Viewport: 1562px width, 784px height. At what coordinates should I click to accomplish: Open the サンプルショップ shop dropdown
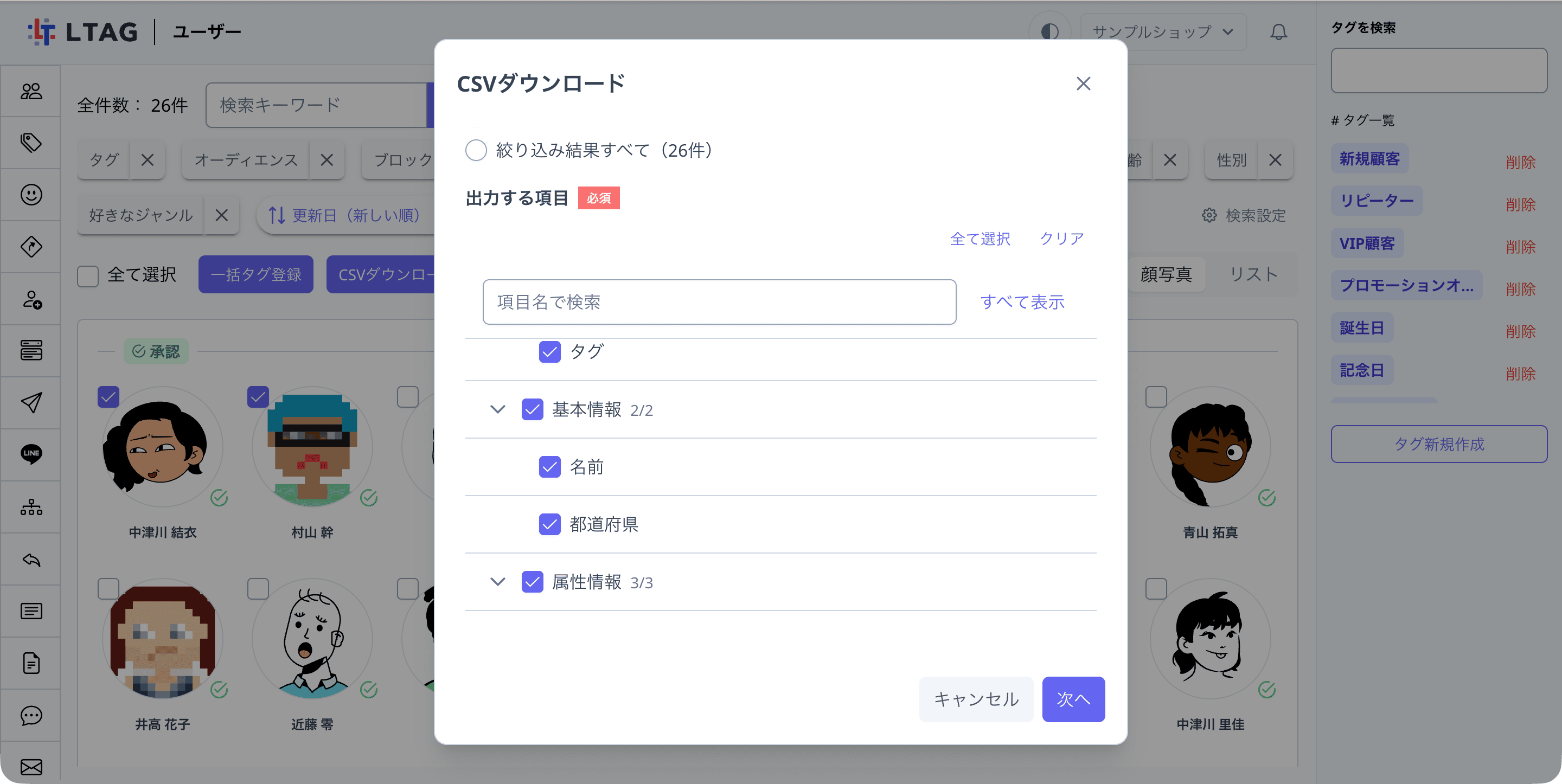1163,31
